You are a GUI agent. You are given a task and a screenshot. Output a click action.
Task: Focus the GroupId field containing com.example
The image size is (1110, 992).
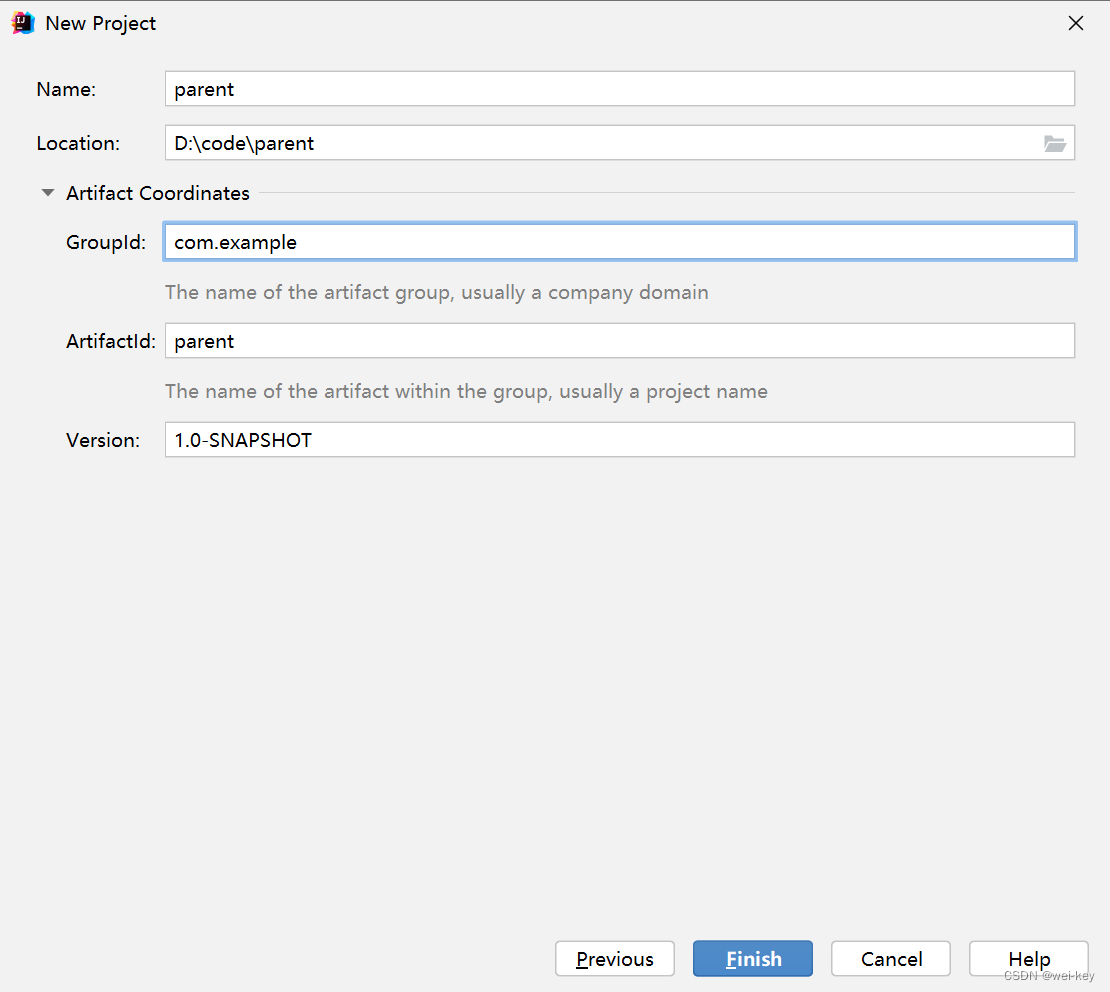coord(619,241)
